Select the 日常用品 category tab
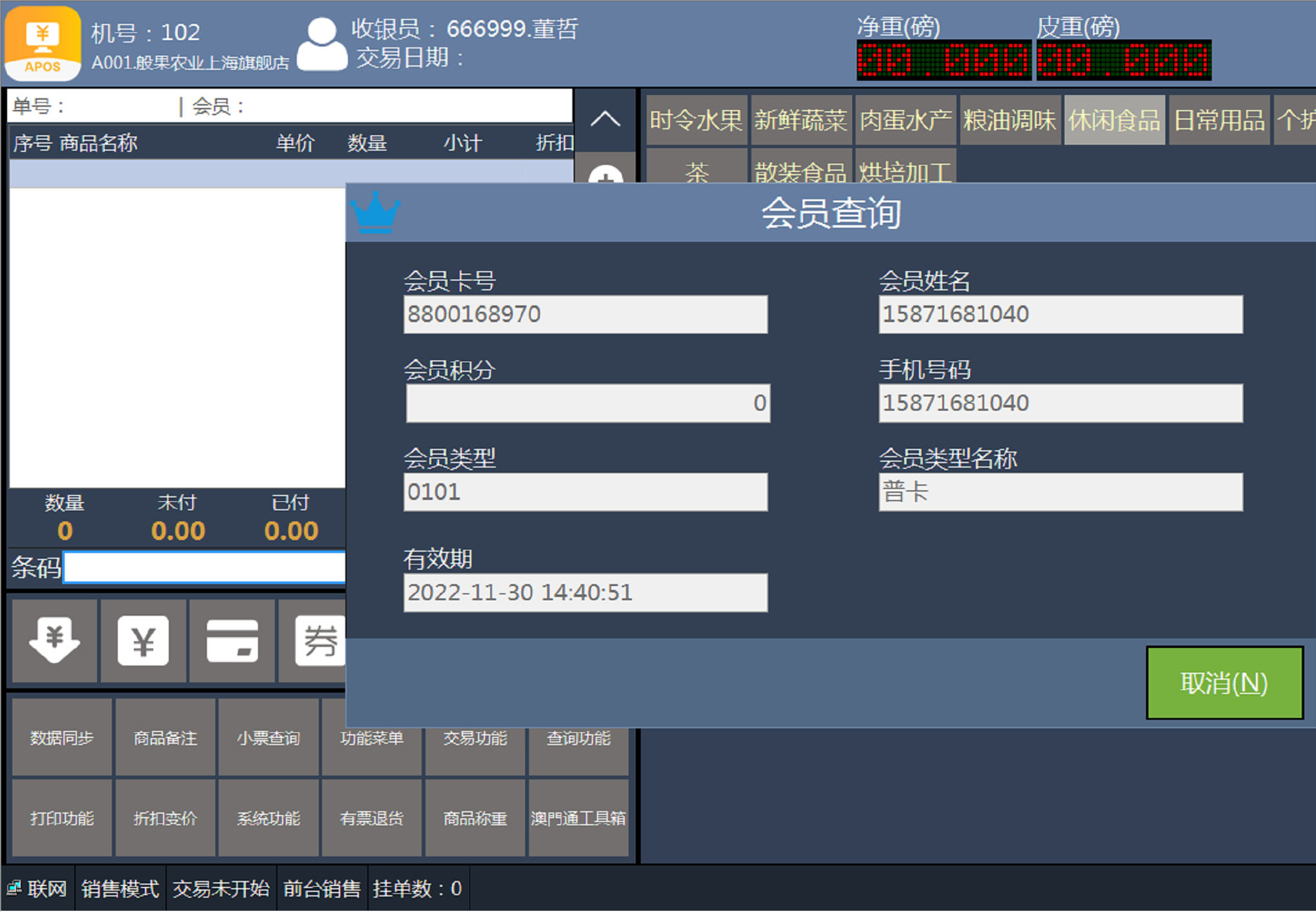Screen dimensions: 1316x912 [1219, 120]
